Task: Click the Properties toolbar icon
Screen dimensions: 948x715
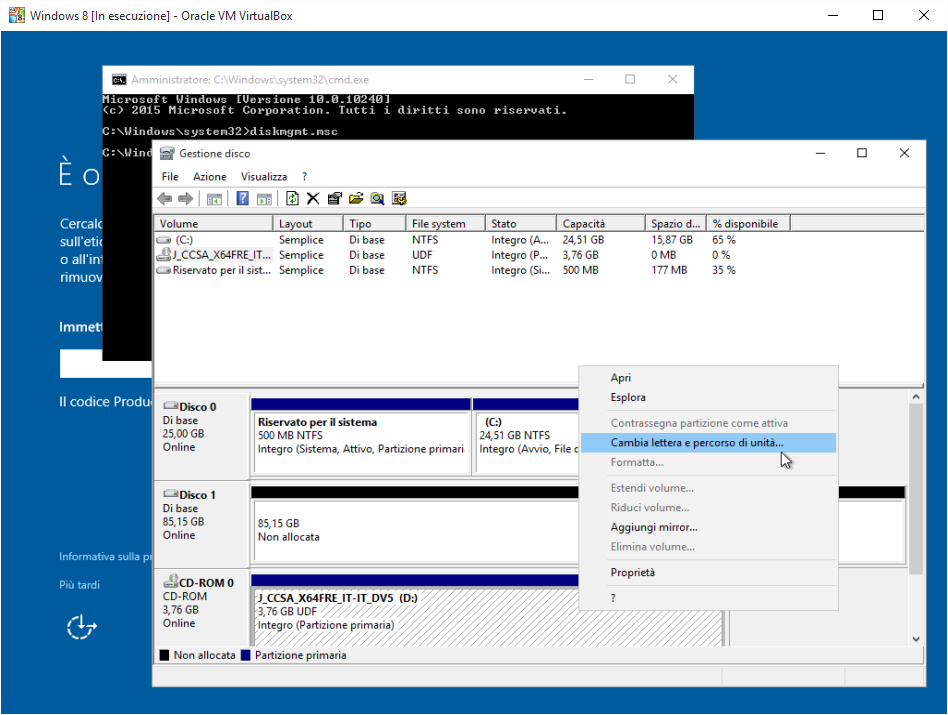Action: coord(334,198)
